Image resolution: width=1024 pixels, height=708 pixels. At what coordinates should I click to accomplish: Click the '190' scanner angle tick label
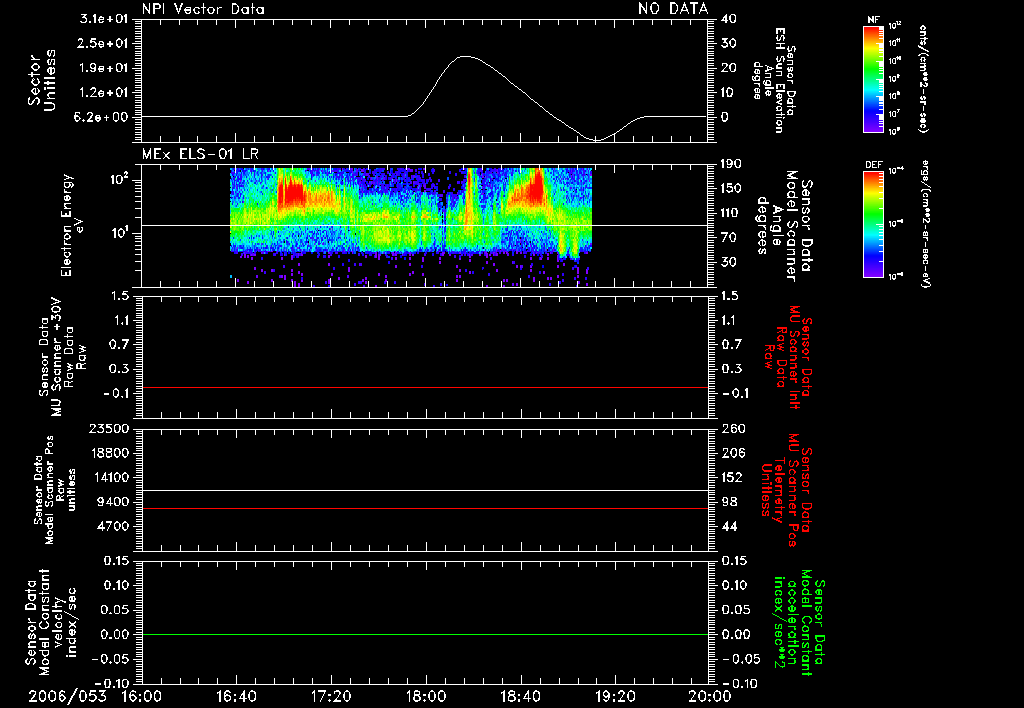pyautogui.click(x=731, y=164)
